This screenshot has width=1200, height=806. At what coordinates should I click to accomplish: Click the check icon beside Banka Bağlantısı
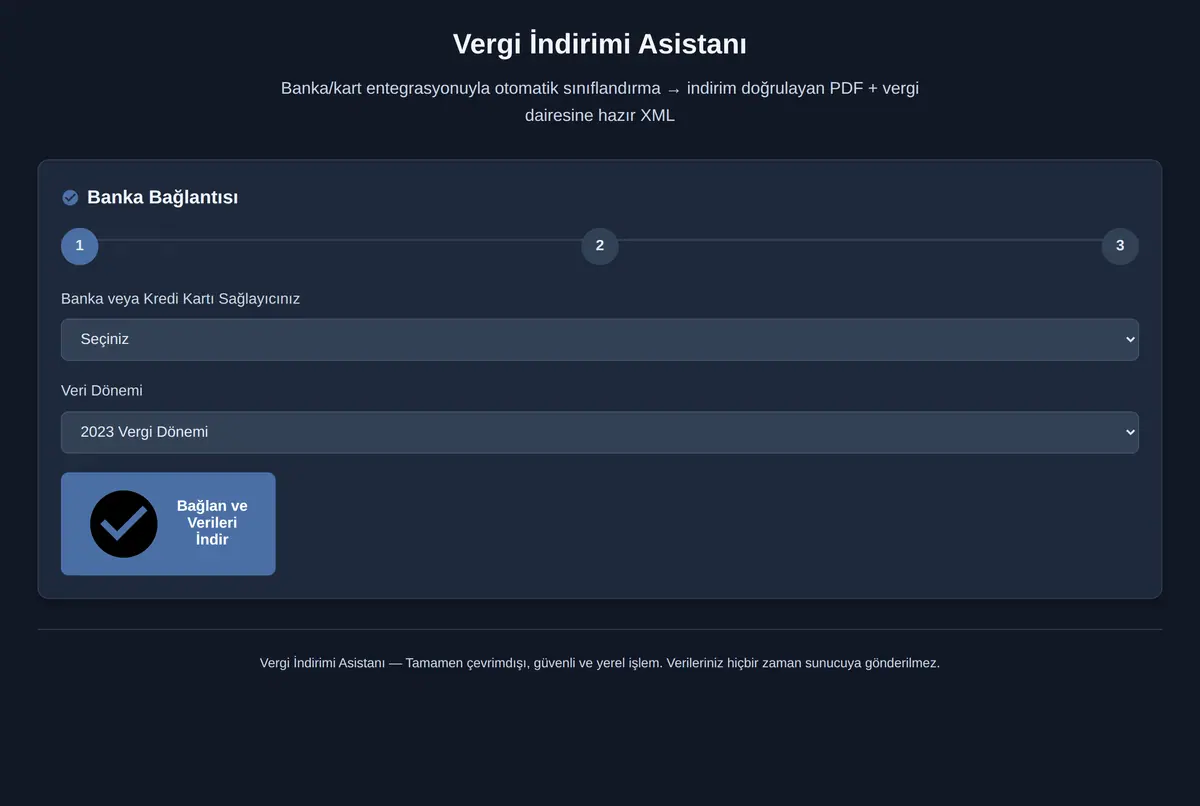[70, 198]
